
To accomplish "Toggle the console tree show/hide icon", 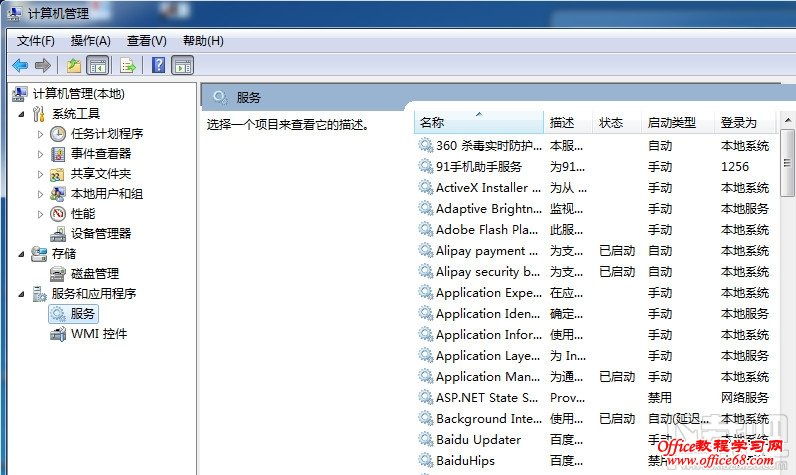I will tap(98, 65).
